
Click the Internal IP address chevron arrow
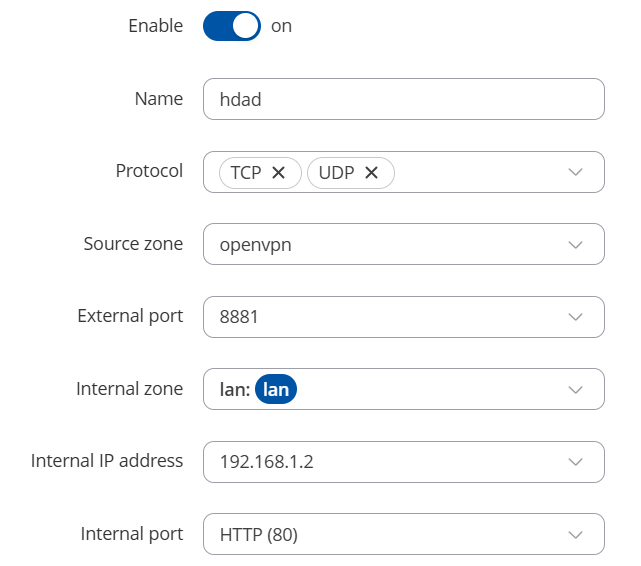(x=575, y=462)
